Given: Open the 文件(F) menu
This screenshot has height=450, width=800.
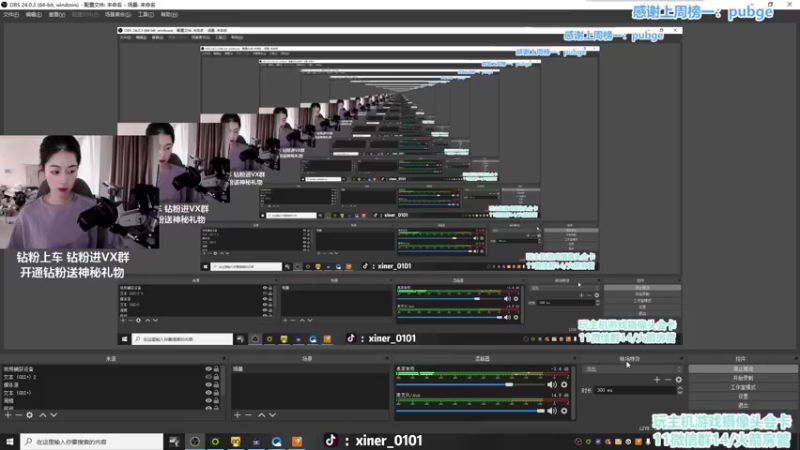Looking at the screenshot, I should (11, 15).
